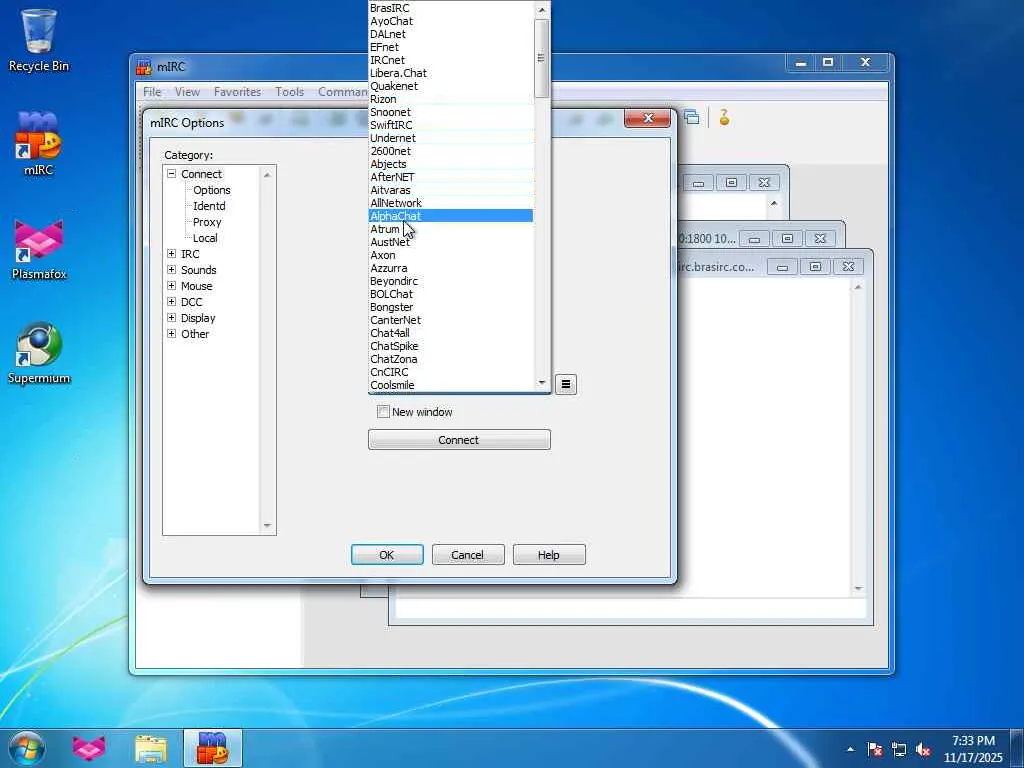
Task: Click the Windows Start orb
Action: [26, 748]
